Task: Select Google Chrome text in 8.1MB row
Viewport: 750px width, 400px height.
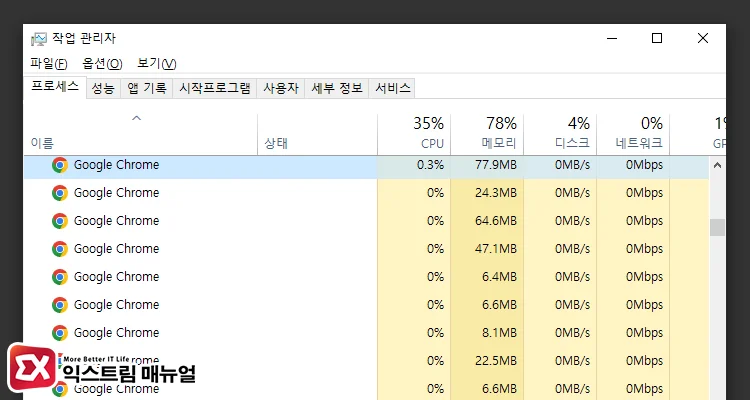Action: coord(116,333)
